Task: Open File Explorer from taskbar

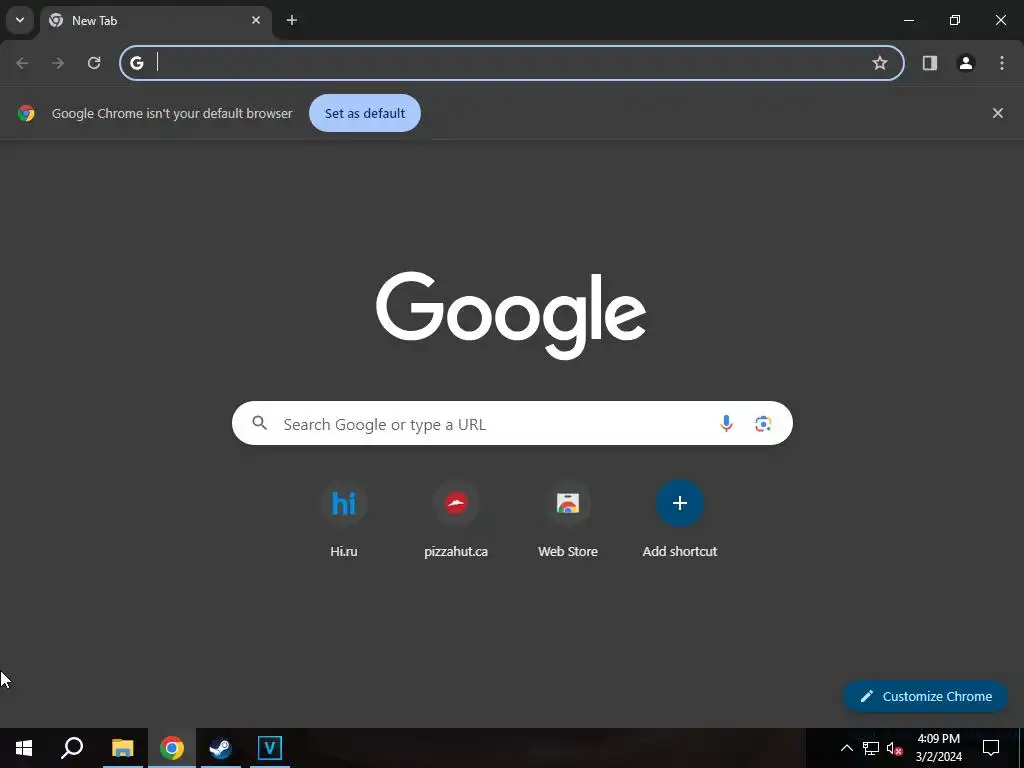Action: 122,748
